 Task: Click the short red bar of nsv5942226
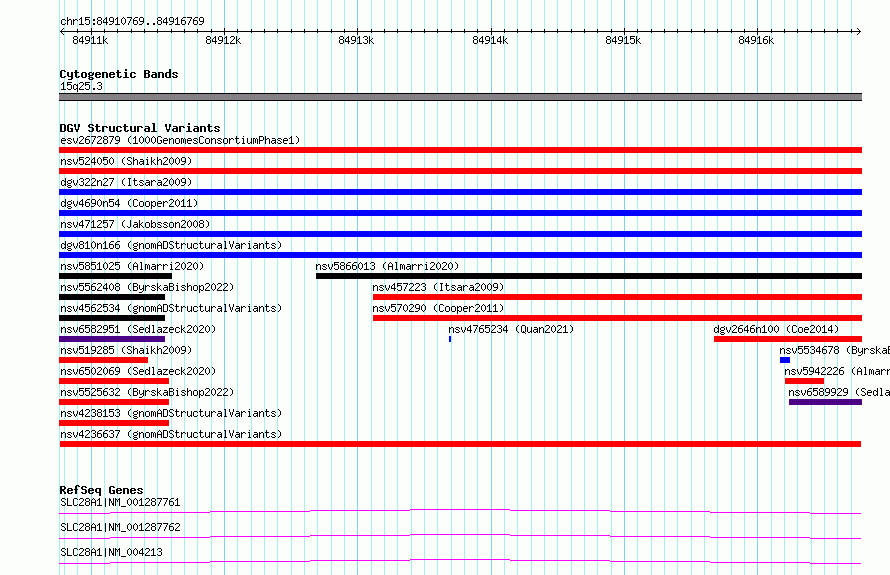pyautogui.click(x=804, y=381)
